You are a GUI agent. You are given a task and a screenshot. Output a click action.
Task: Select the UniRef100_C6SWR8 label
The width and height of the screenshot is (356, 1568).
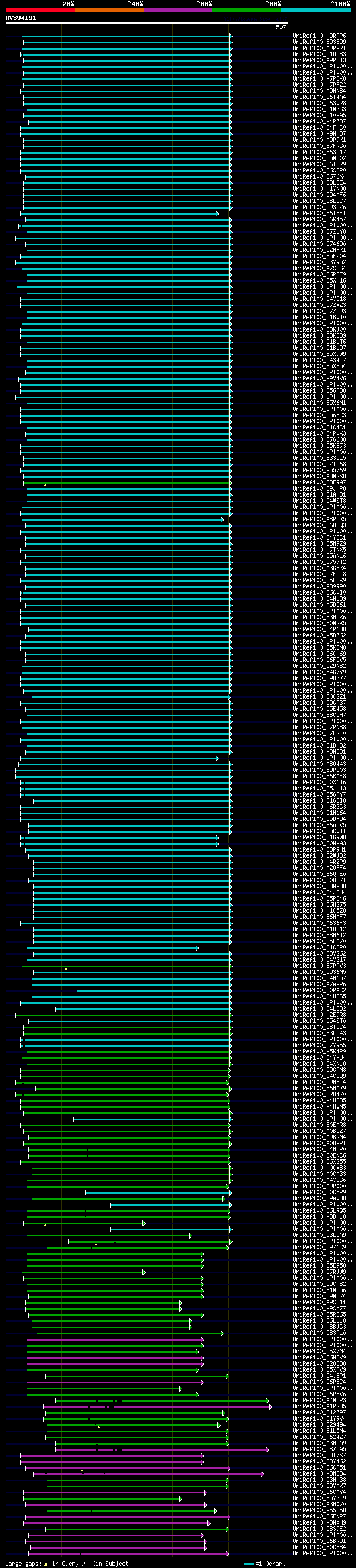pos(319,103)
